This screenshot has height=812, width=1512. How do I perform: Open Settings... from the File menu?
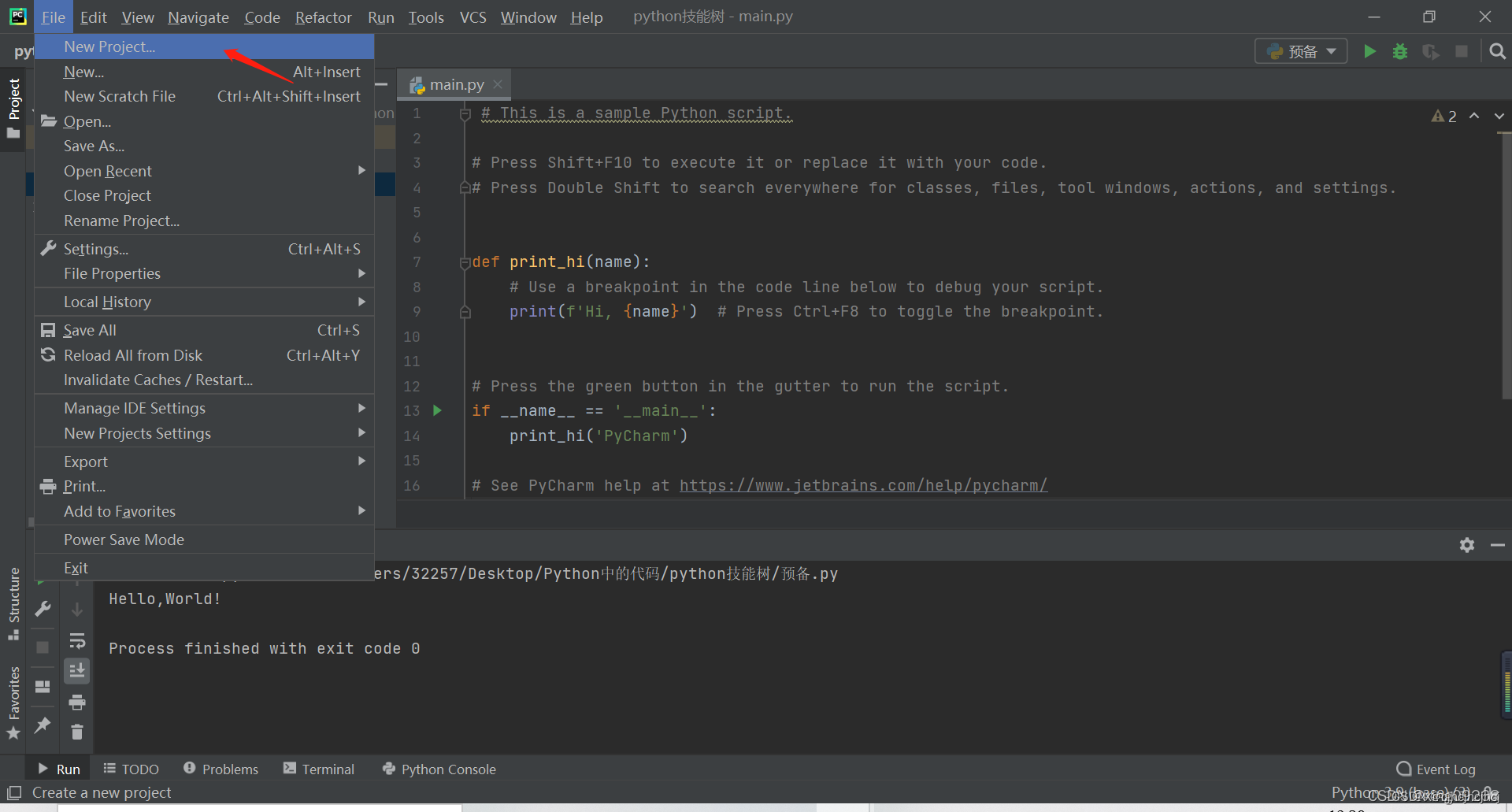coord(204,249)
